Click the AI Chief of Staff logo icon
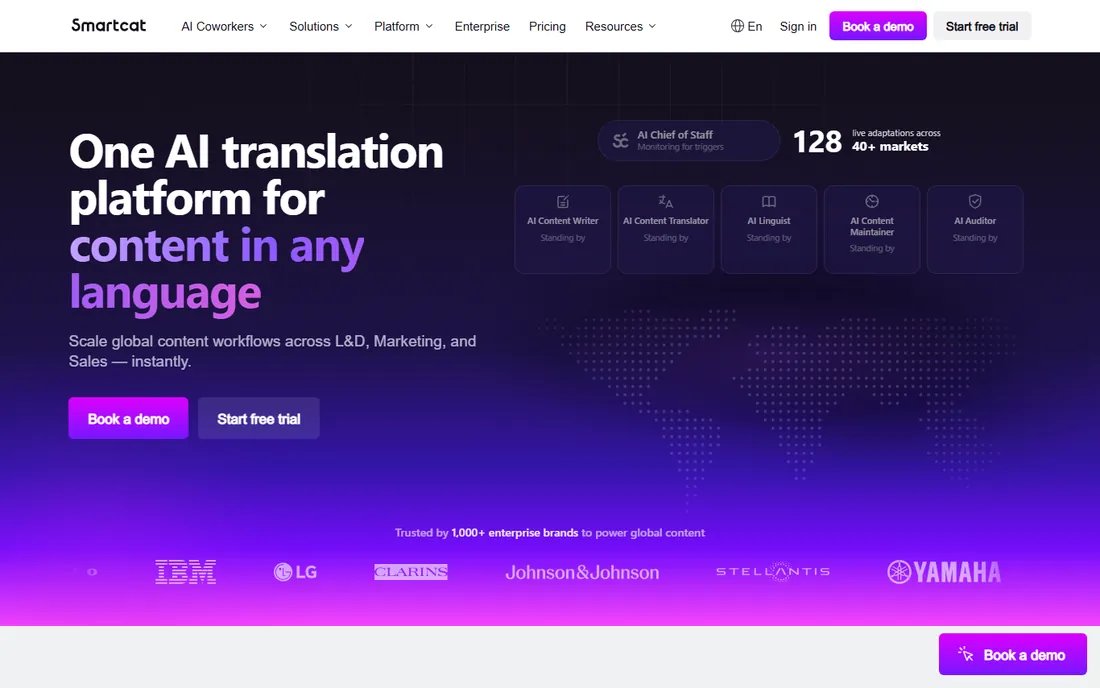This screenshot has width=1100, height=688. coord(620,140)
